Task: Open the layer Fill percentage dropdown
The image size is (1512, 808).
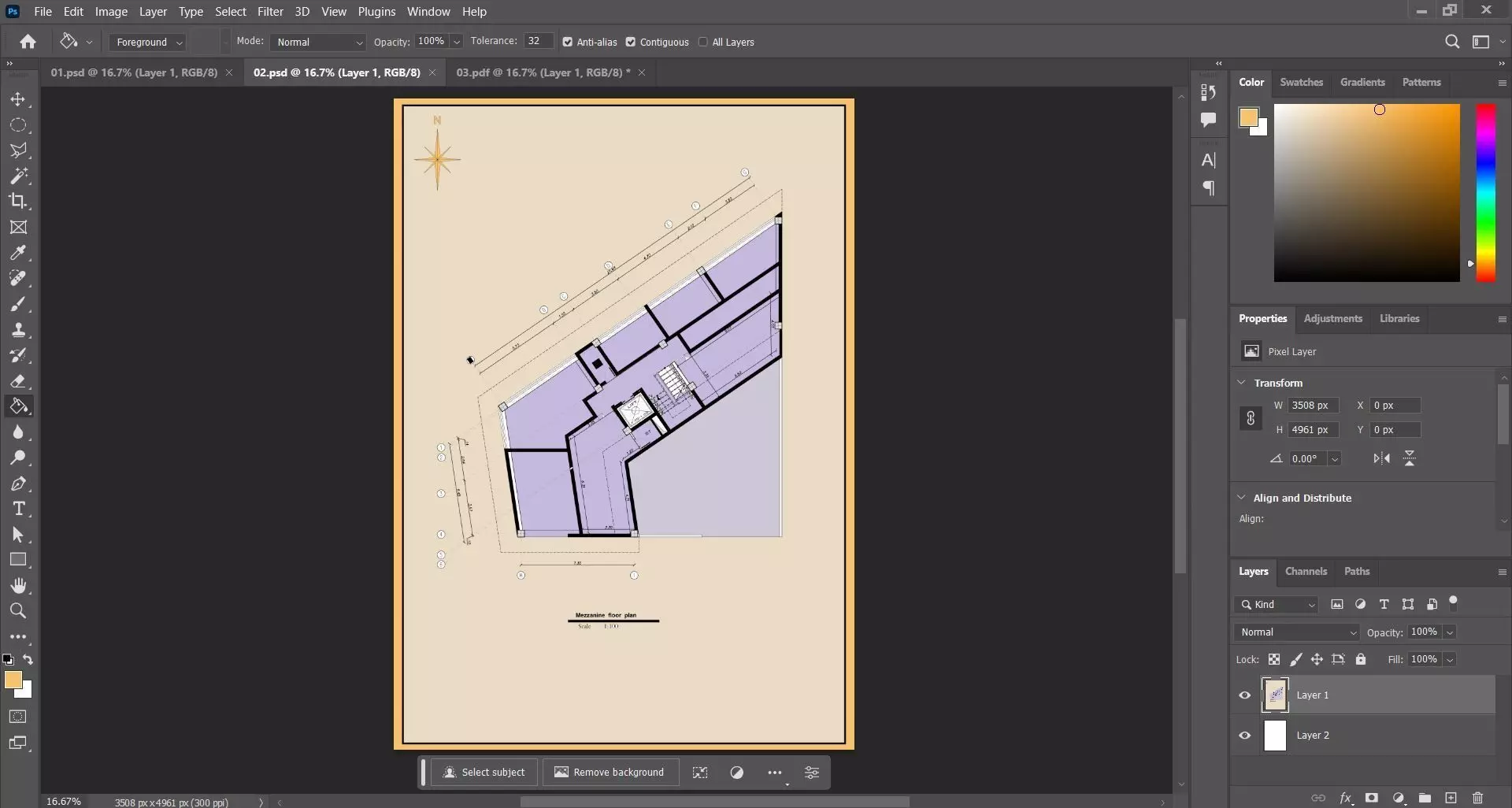Action: [x=1450, y=659]
